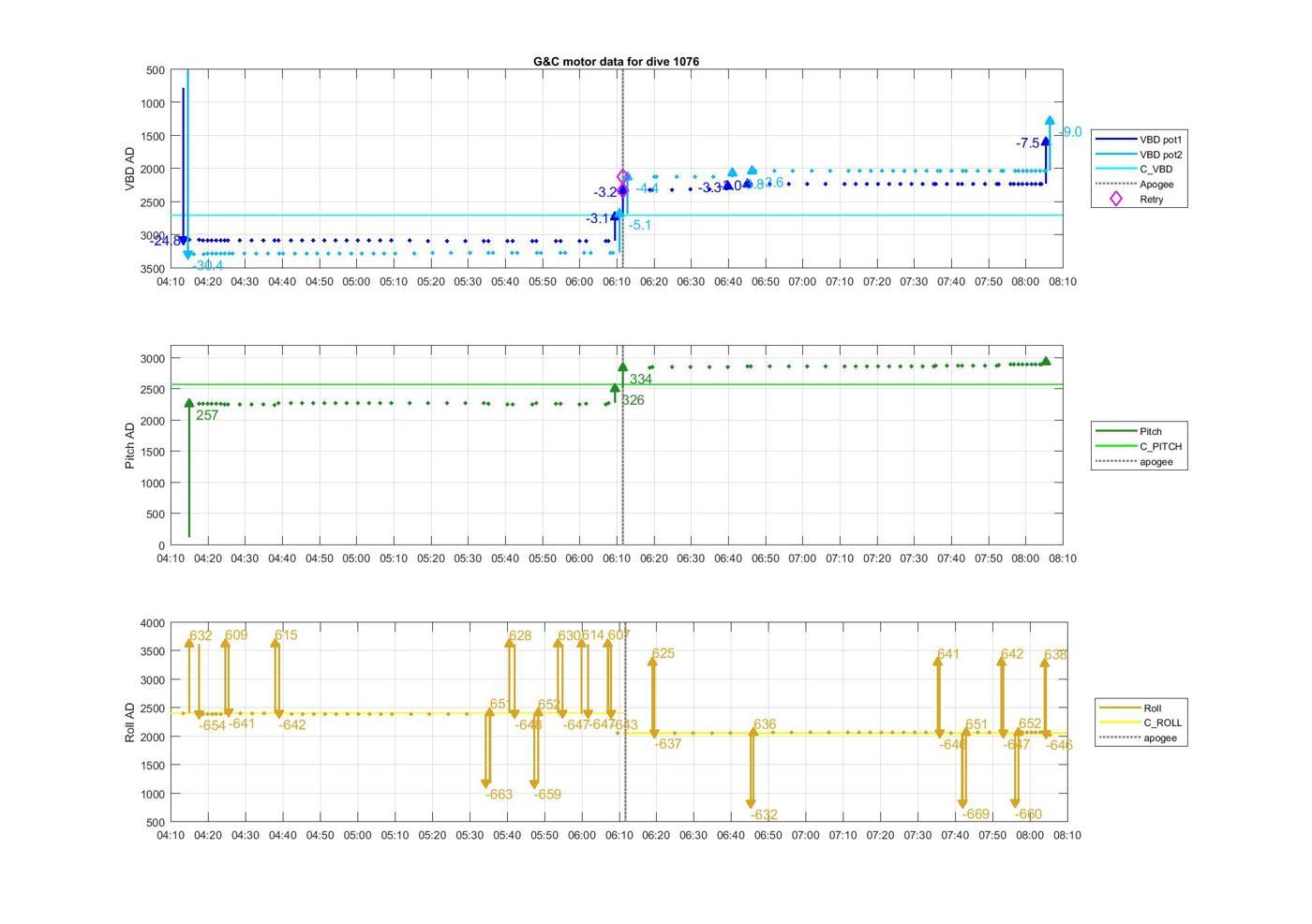The image size is (1312, 924).
Task: Select 'VBD pot1' legend entry
Action: (x=1139, y=140)
